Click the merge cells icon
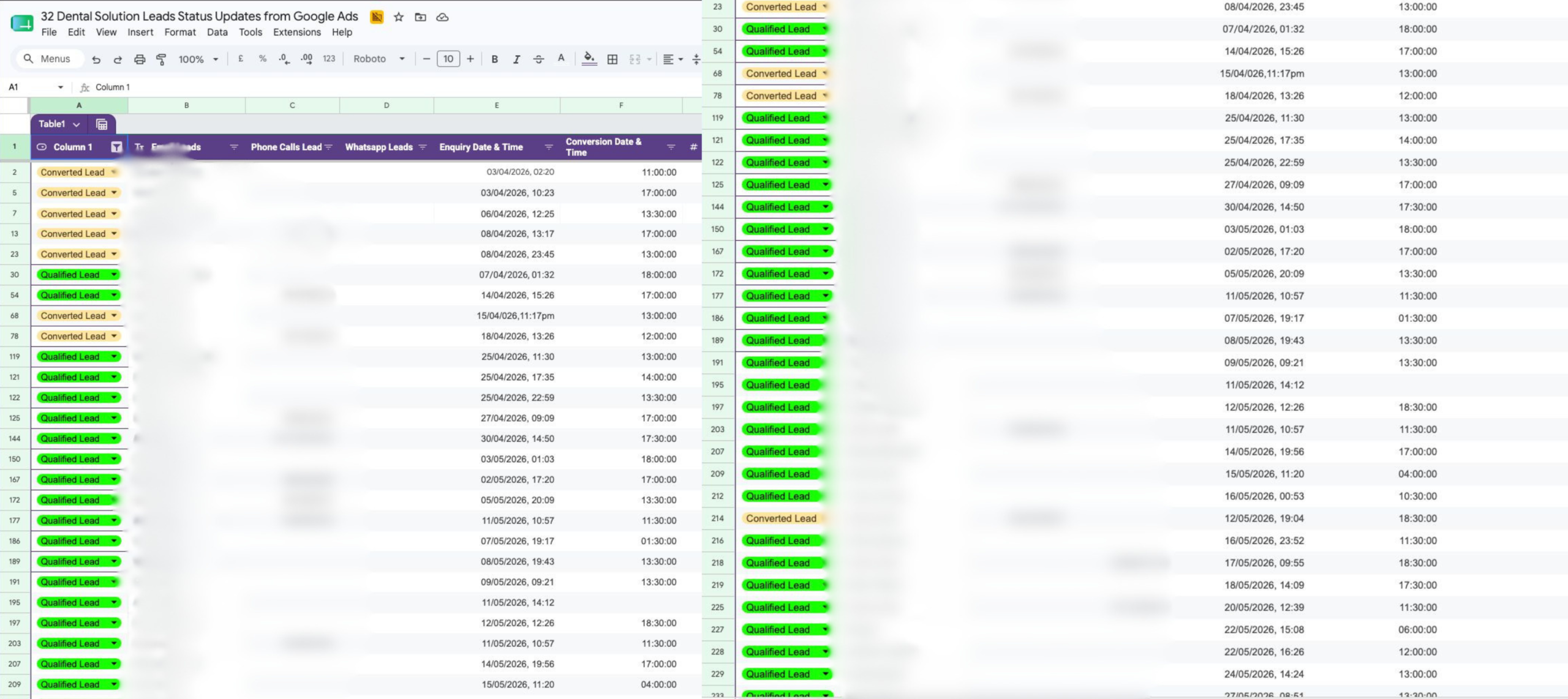 635,59
